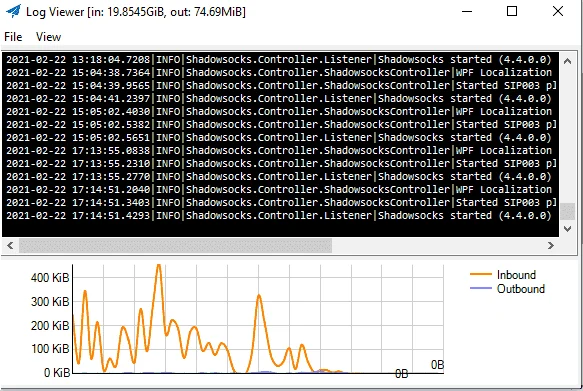
Task: Click the vertical scrollbar thumb
Action: (567, 211)
